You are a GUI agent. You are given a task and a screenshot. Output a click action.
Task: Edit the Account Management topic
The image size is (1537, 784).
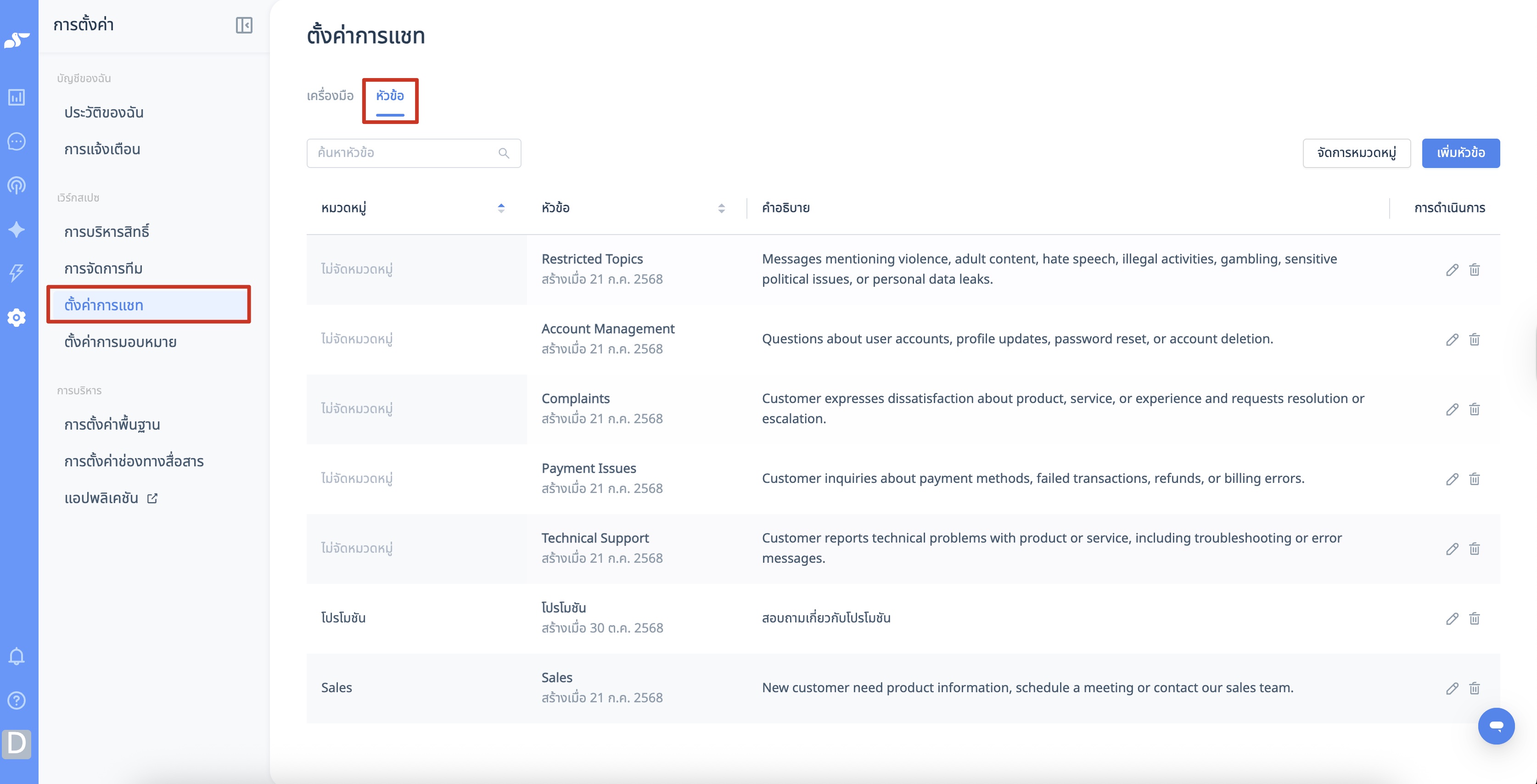click(1452, 340)
